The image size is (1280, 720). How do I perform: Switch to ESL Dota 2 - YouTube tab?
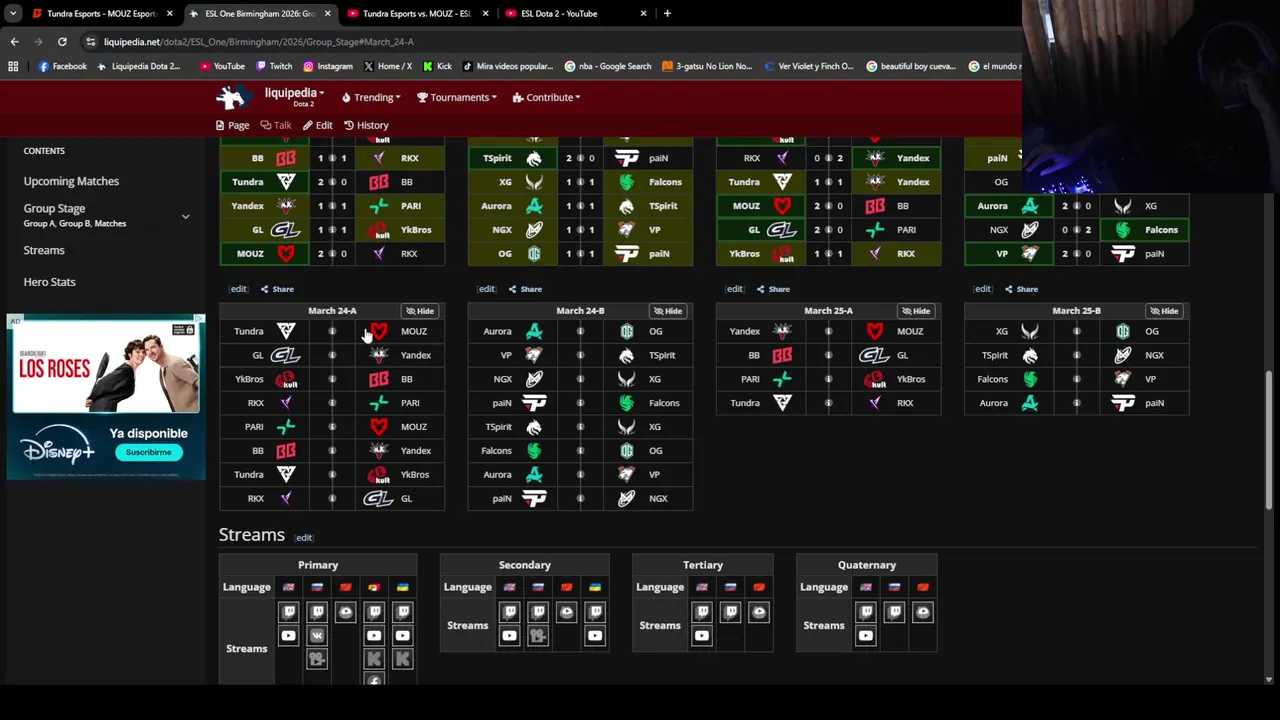click(575, 13)
